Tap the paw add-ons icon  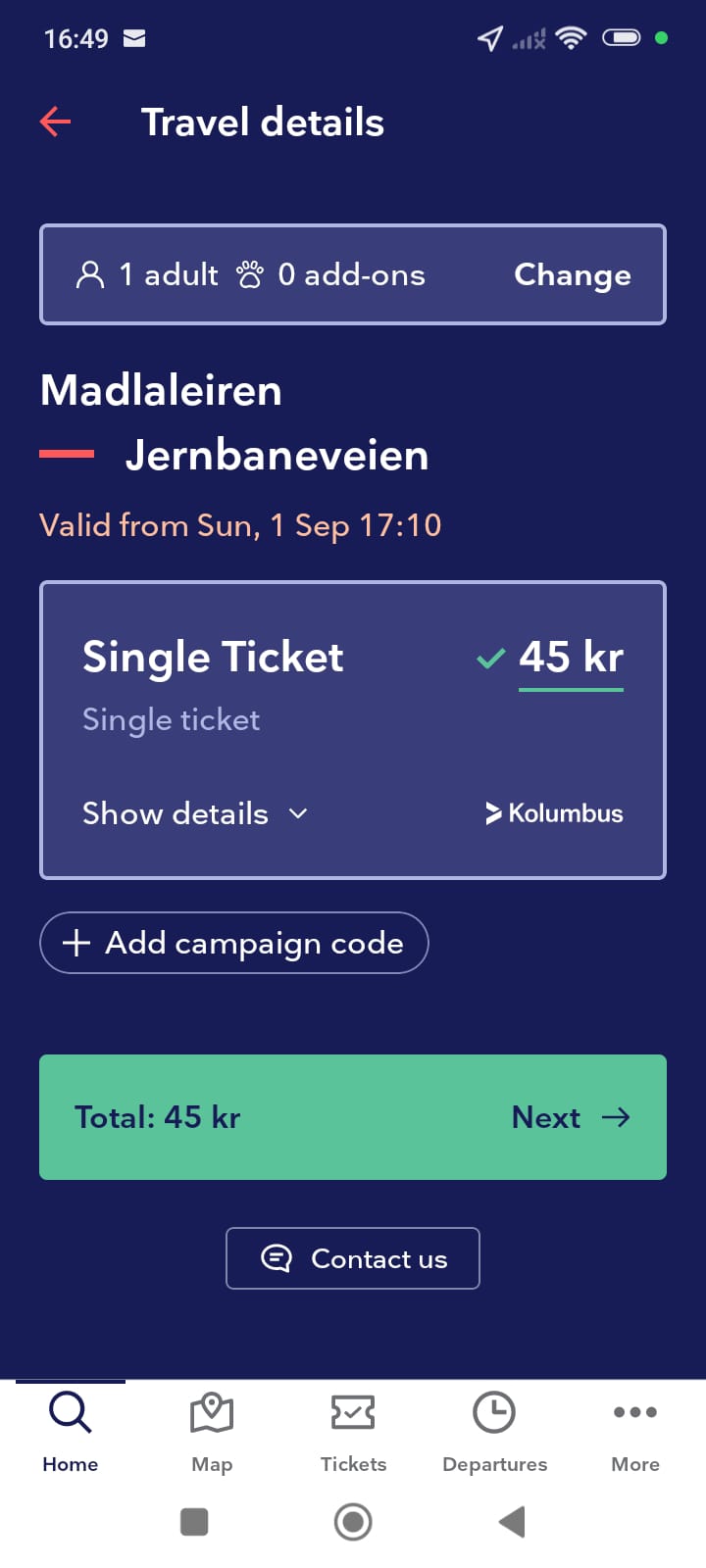250,274
